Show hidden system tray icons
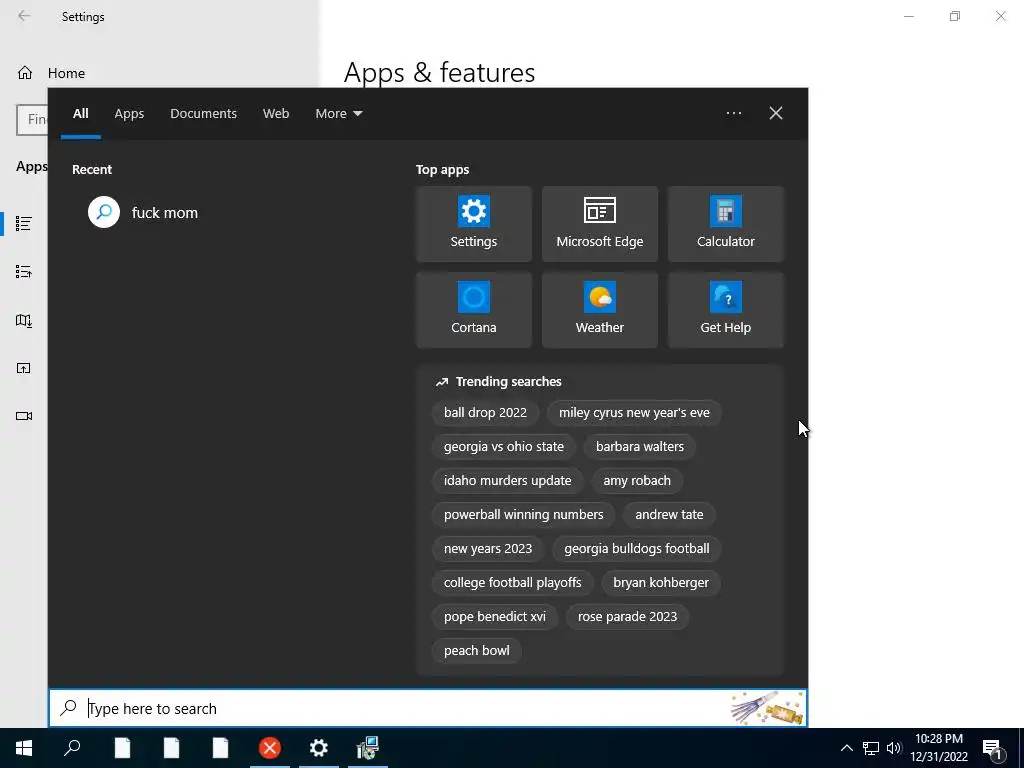 pos(846,748)
